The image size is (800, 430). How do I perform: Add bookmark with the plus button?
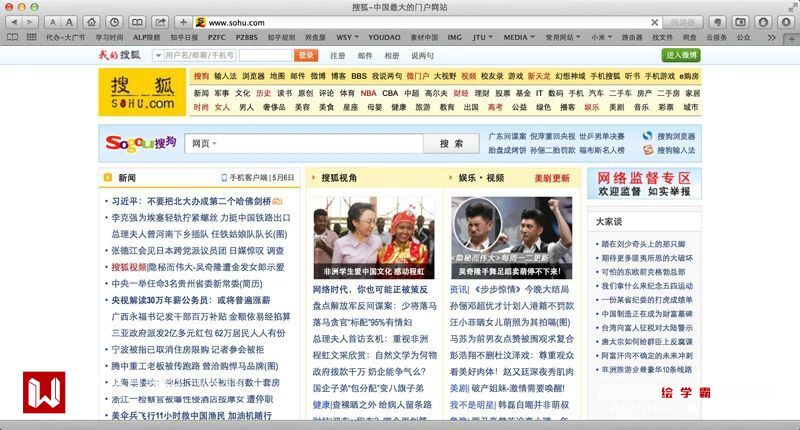tap(183, 22)
